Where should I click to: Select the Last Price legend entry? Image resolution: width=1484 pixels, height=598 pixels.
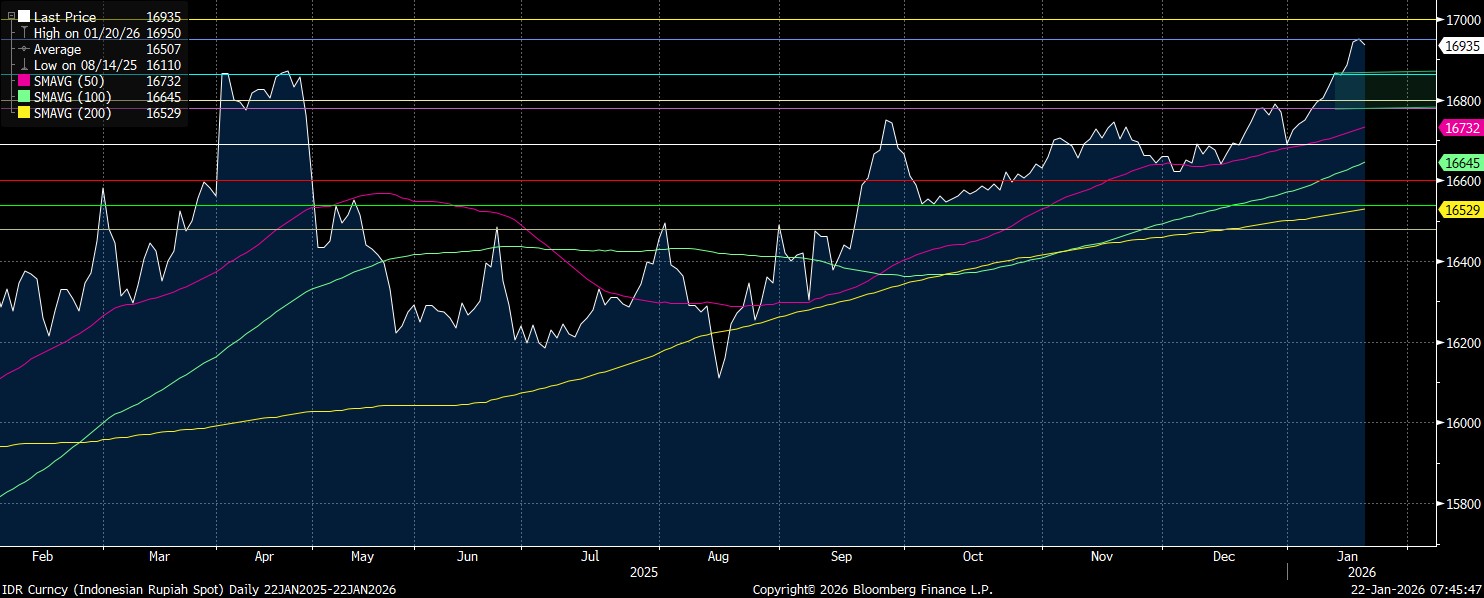pos(65,17)
